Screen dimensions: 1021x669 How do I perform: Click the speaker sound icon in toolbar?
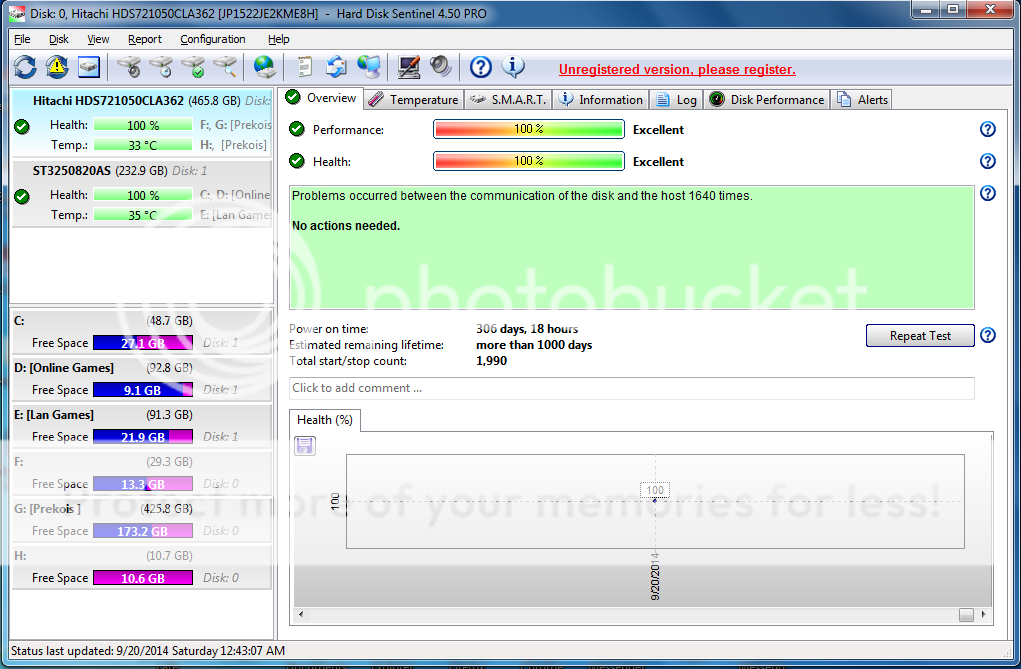440,67
